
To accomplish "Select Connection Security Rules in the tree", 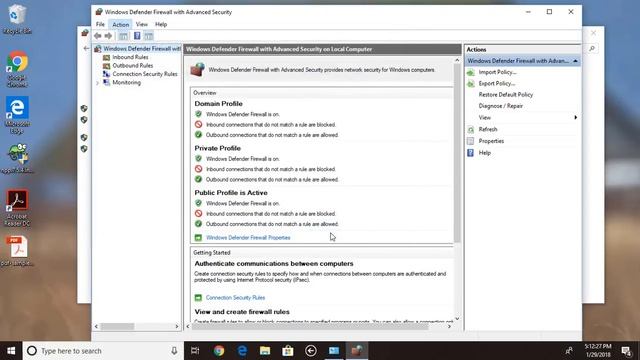I will (x=145, y=74).
